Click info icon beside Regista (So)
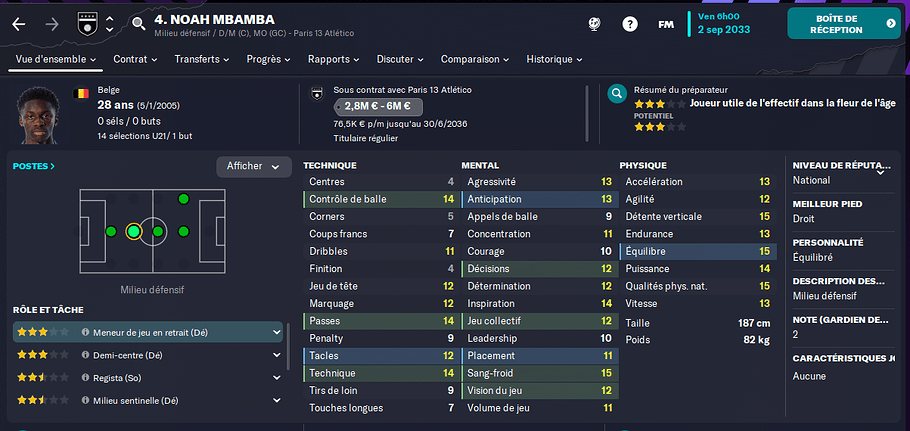The width and height of the screenshot is (910, 431). click(85, 378)
